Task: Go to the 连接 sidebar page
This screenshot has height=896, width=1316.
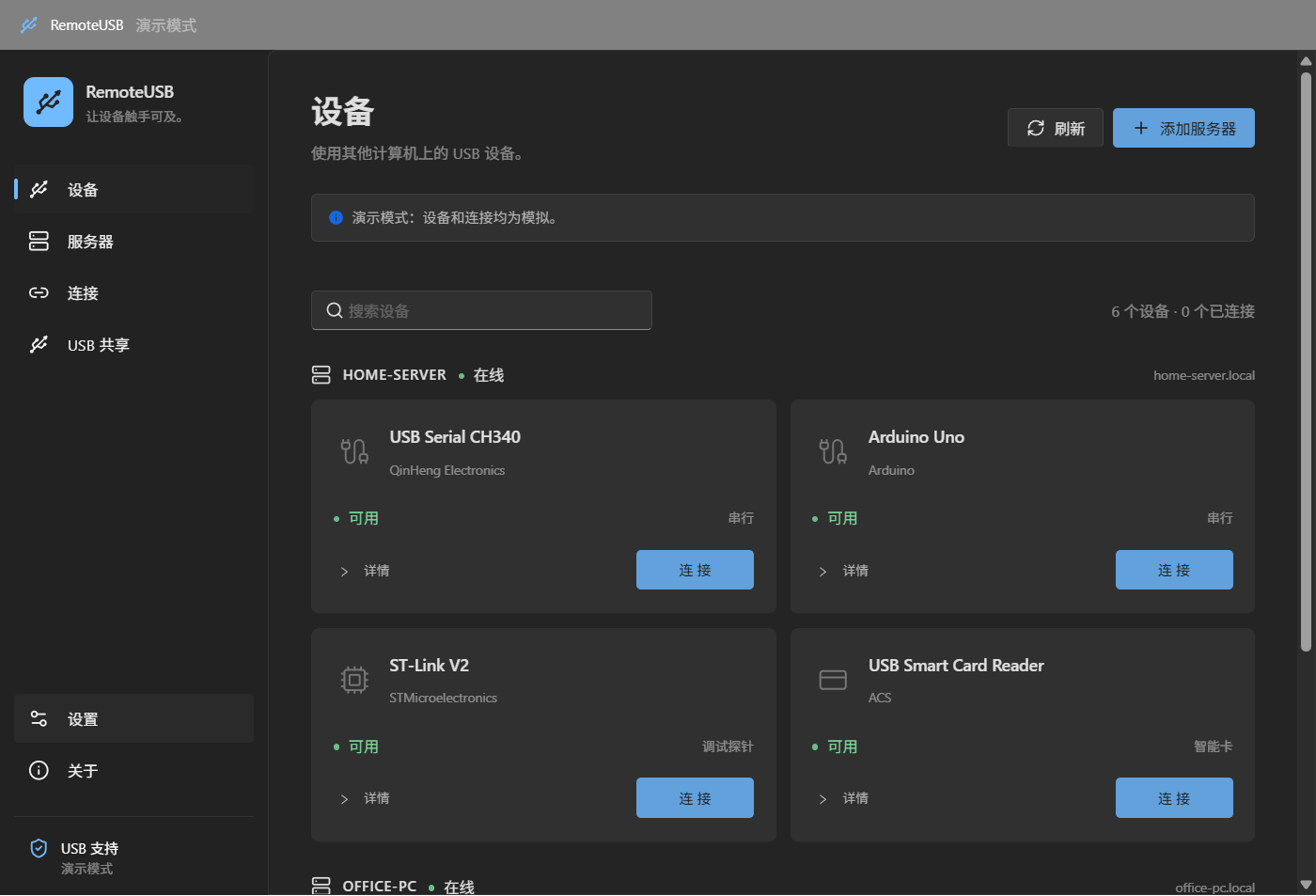Action: tap(133, 292)
